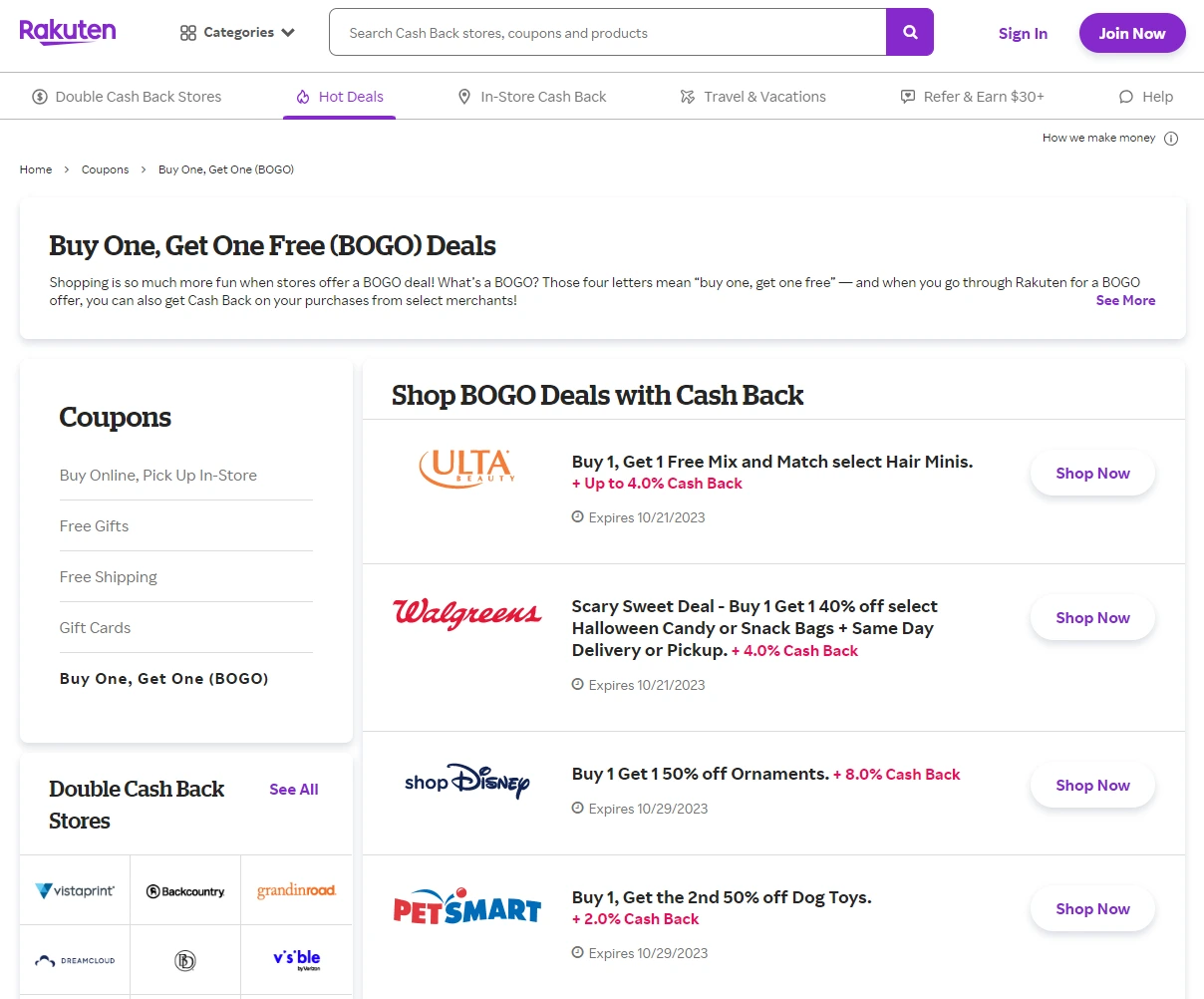Open the Help tab

pos(1146,97)
